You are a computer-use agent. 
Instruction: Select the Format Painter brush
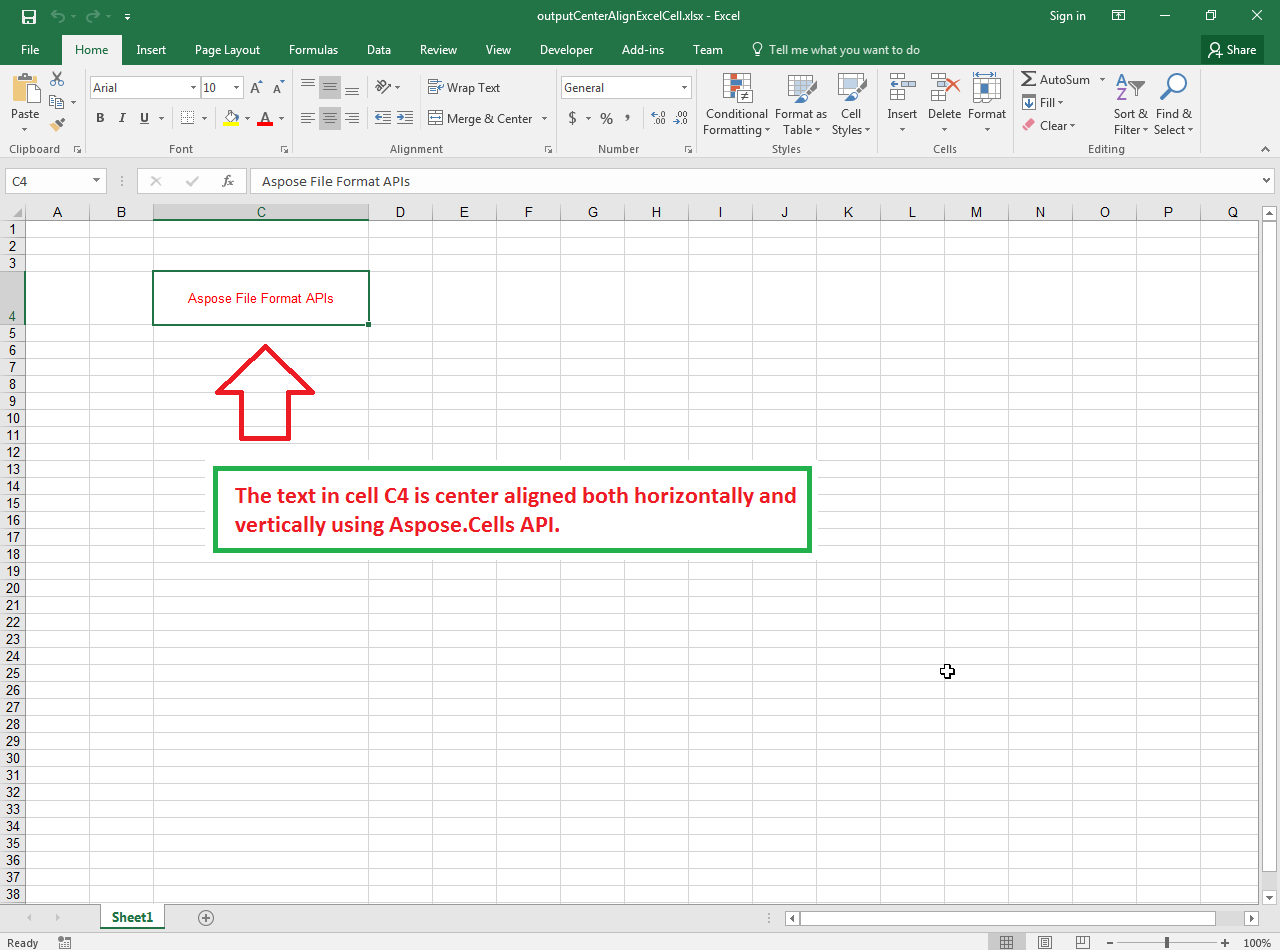(57, 125)
